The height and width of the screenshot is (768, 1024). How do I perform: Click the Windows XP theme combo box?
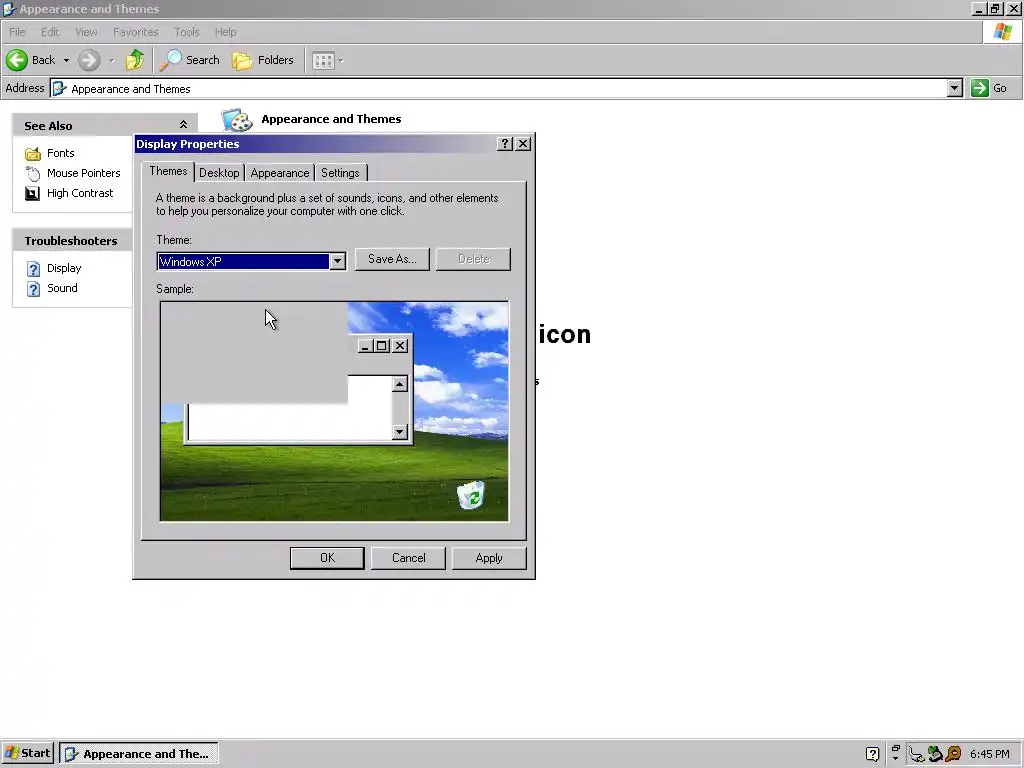(251, 261)
